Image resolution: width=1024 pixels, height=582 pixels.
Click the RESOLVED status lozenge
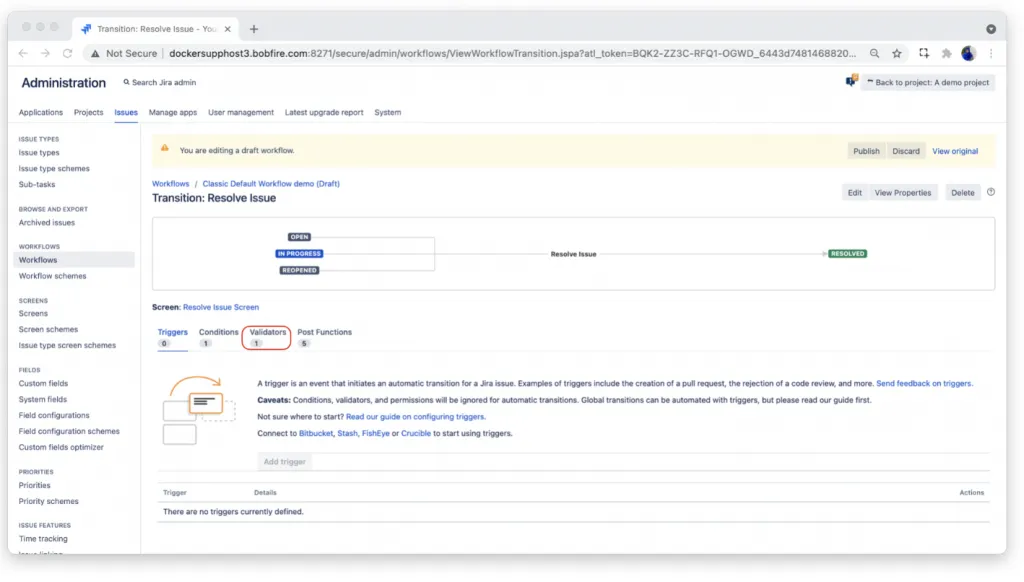847,253
